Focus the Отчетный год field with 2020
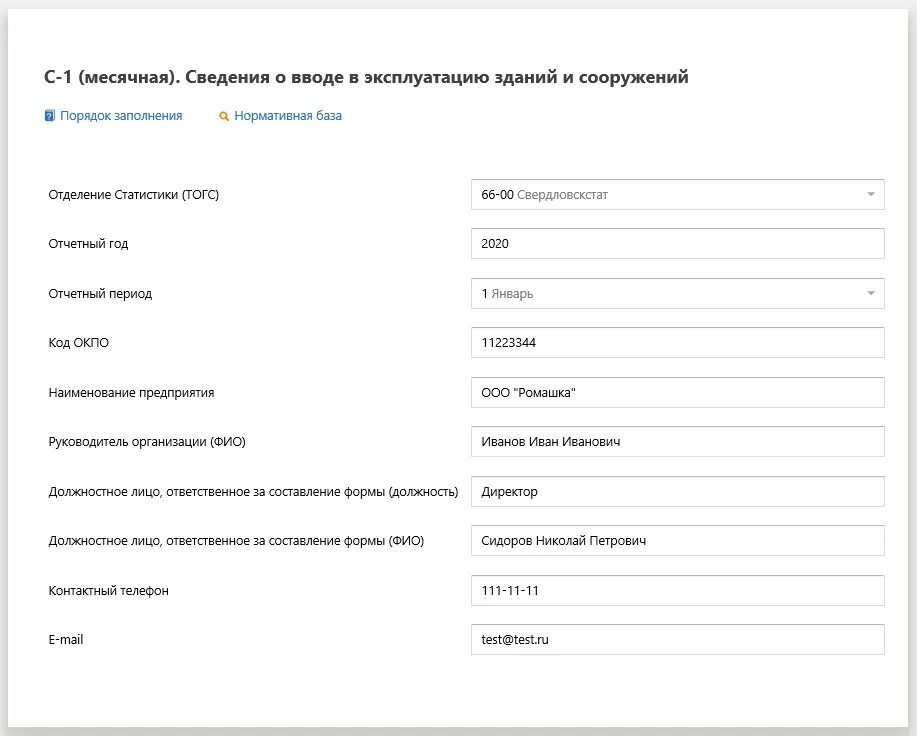Image resolution: width=917 pixels, height=736 pixels. pos(678,244)
